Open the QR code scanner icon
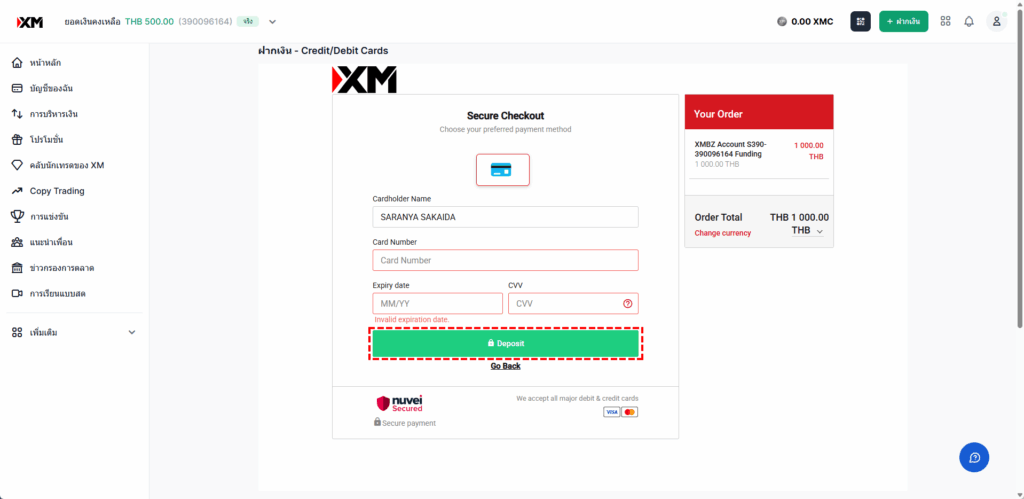This screenshot has width=1024, height=499. pyautogui.click(x=860, y=22)
